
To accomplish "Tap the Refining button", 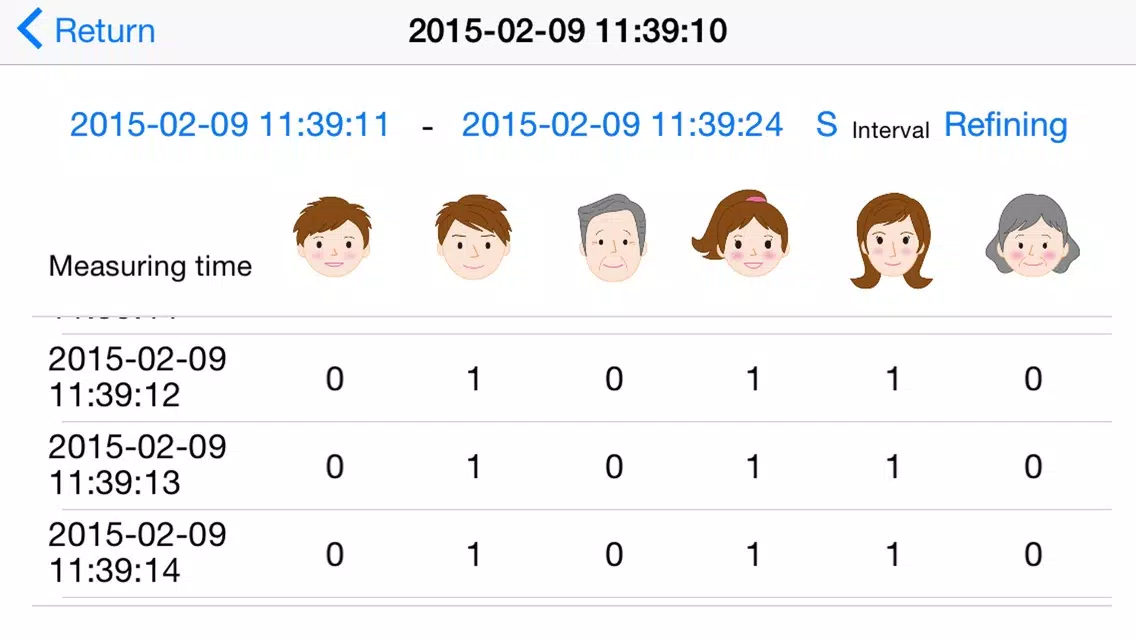I will coord(1006,125).
